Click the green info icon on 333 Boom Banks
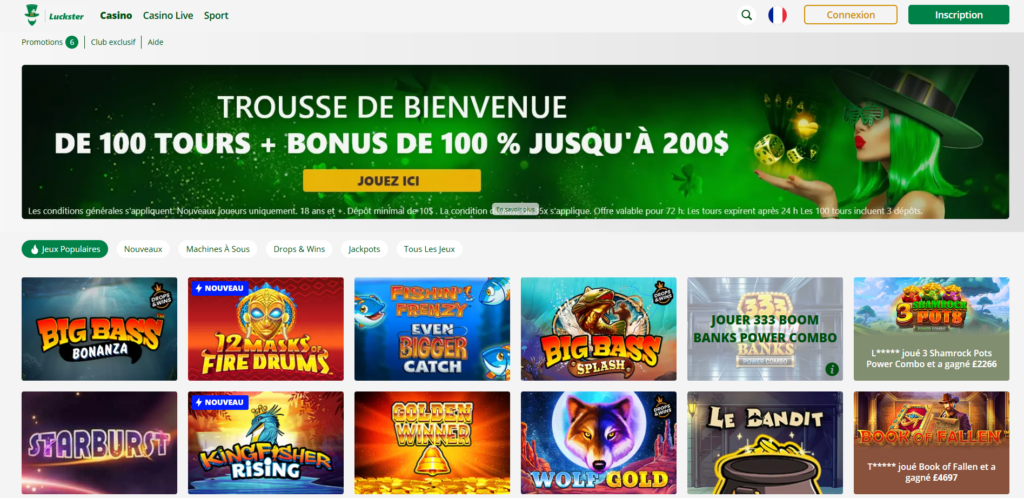This screenshot has width=1024, height=498. pyautogui.click(x=831, y=369)
